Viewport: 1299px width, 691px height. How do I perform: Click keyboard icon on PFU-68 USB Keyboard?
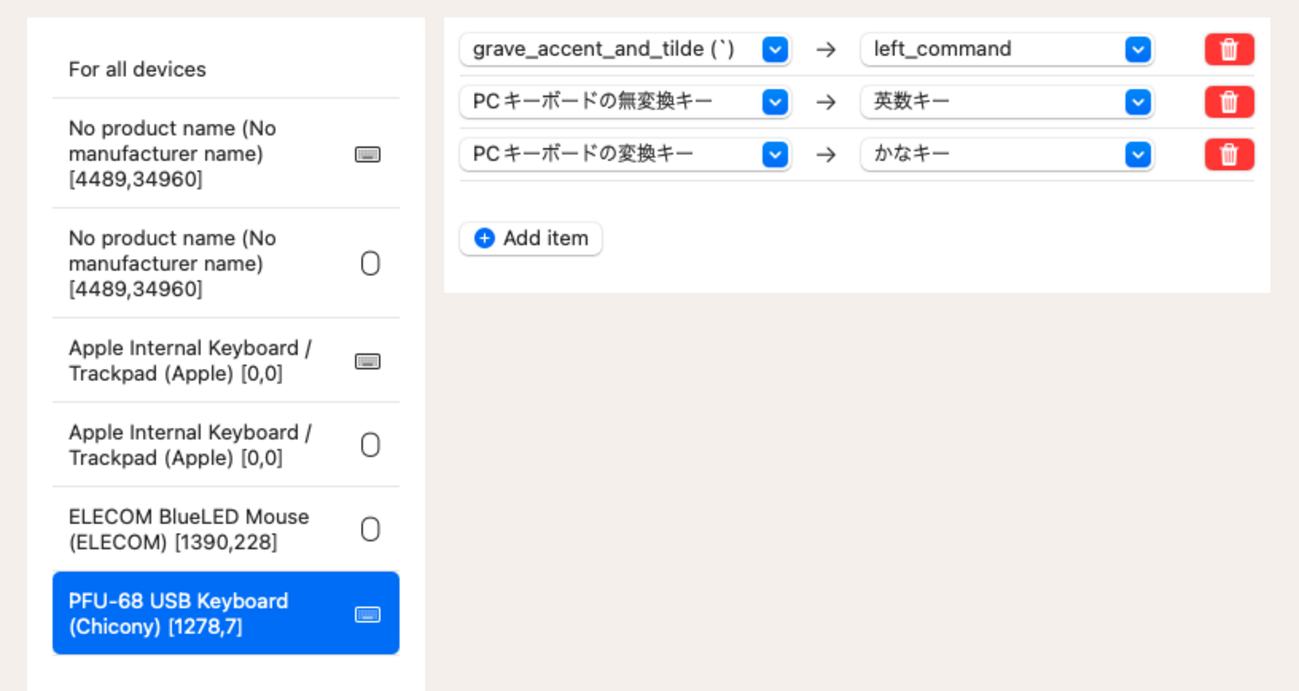coord(368,614)
